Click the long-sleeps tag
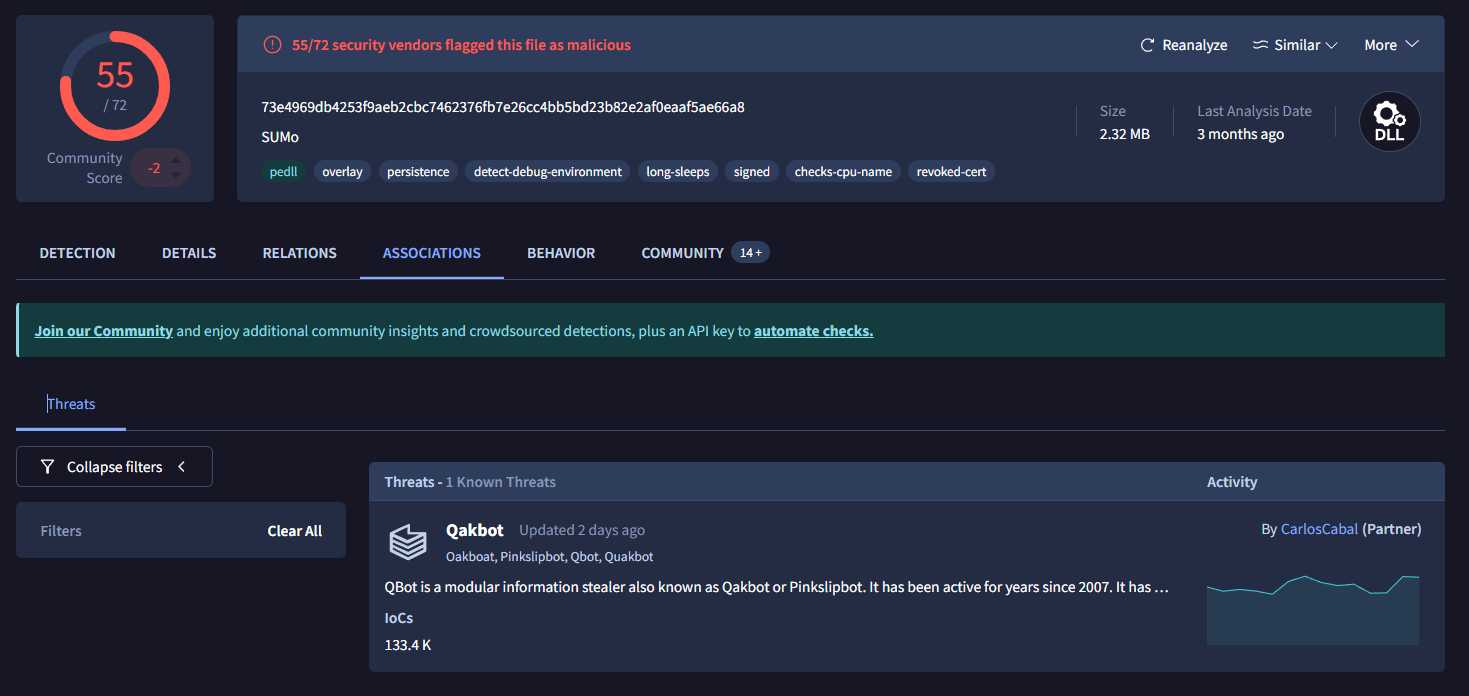The image size is (1469, 696). click(x=678, y=172)
